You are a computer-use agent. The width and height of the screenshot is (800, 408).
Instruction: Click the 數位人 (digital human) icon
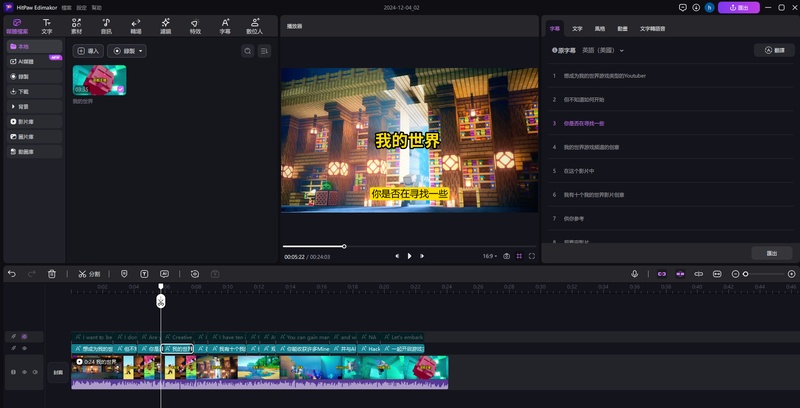pyautogui.click(x=254, y=25)
